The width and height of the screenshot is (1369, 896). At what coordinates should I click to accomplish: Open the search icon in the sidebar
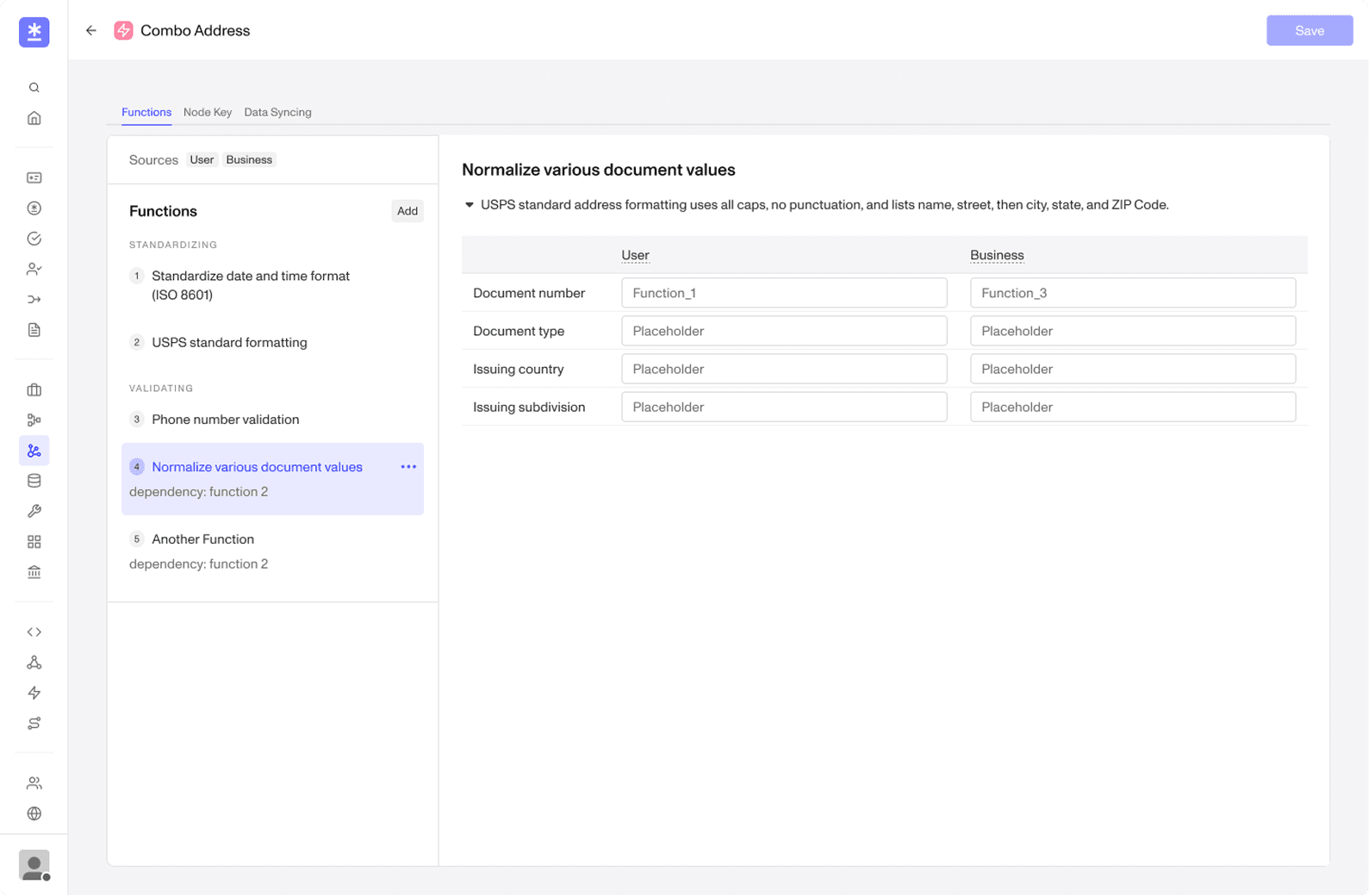[34, 88]
